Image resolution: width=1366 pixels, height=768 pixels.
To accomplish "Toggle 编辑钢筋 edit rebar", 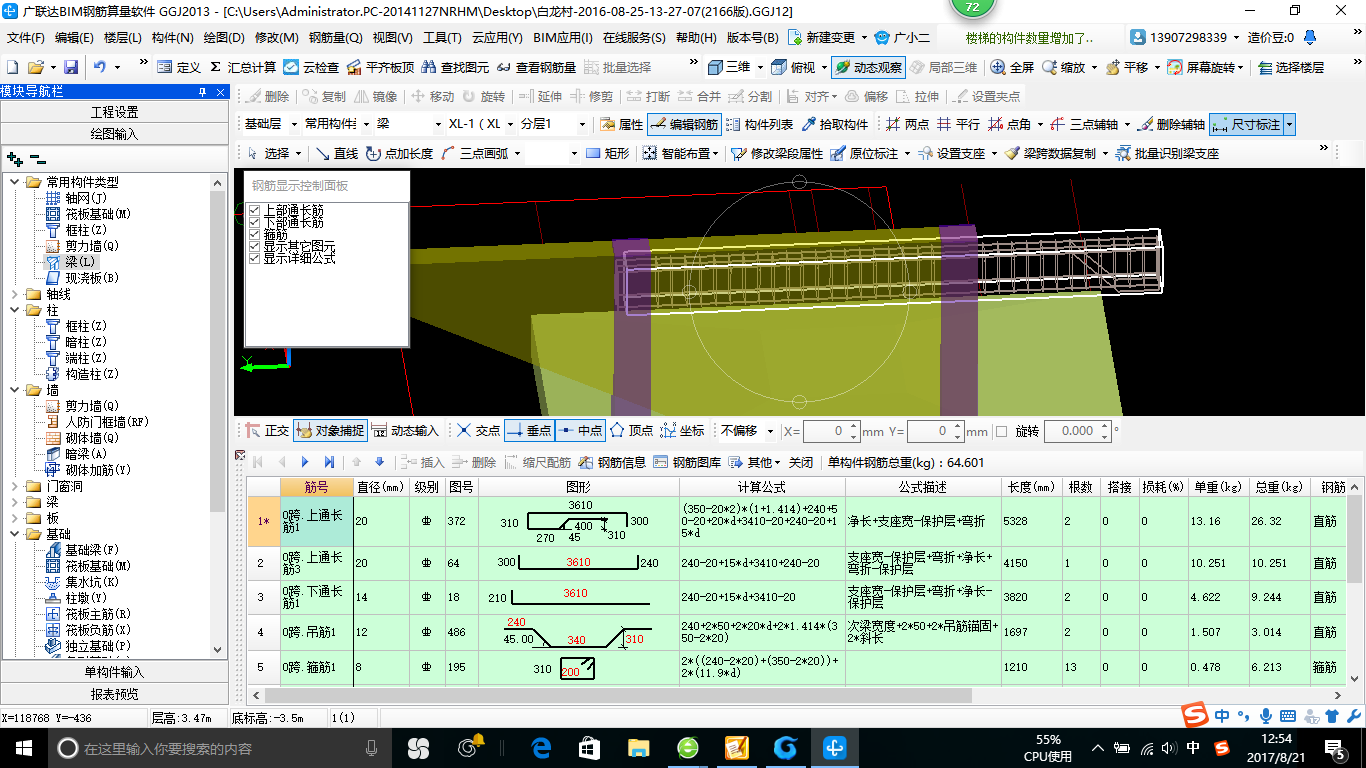I will pos(684,125).
